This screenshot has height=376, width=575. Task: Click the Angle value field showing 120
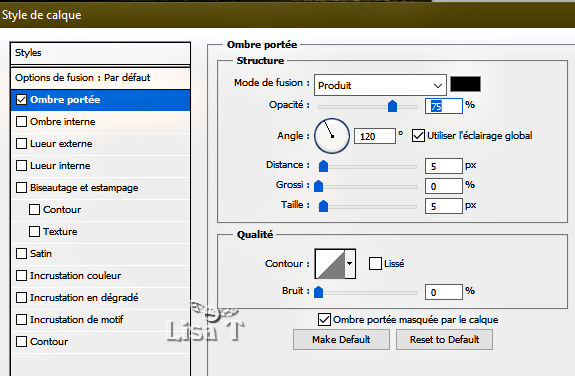(375, 136)
